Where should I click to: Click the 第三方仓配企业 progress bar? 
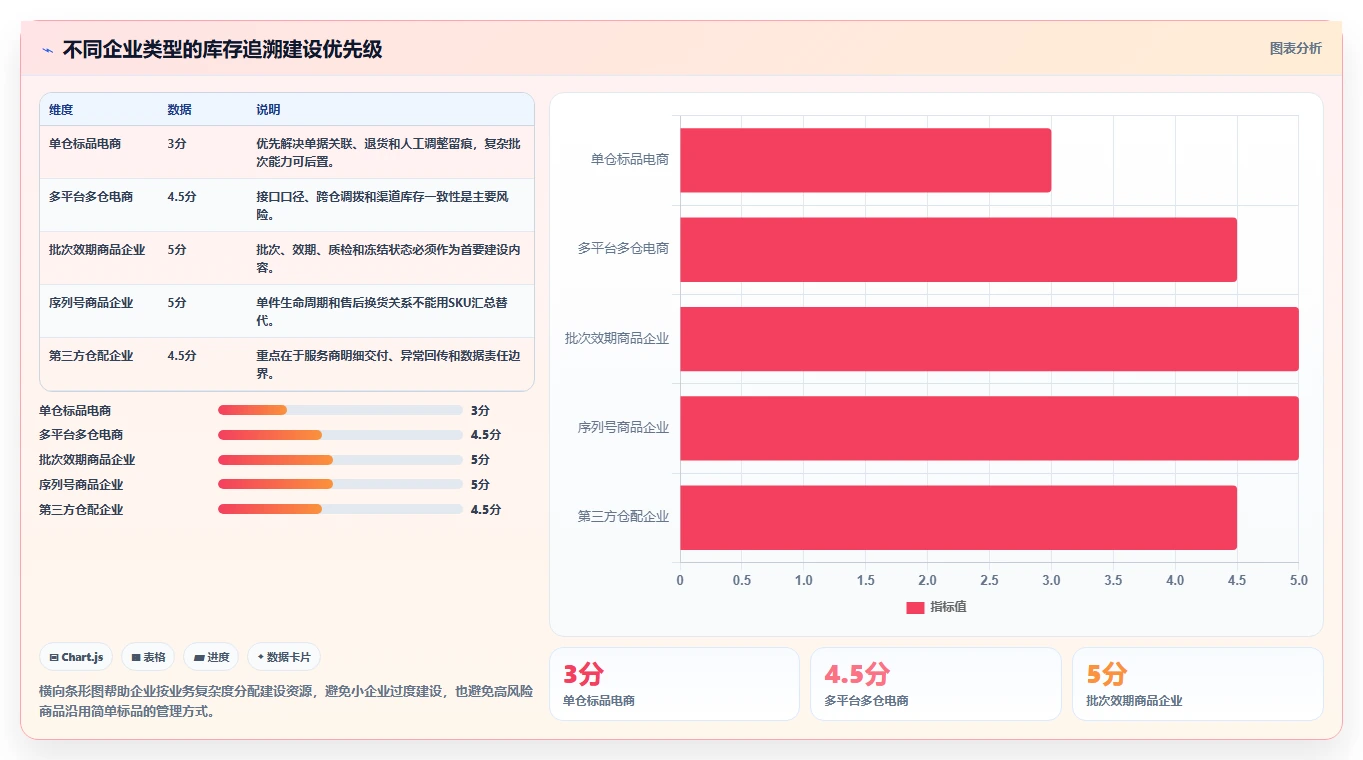tap(340, 510)
